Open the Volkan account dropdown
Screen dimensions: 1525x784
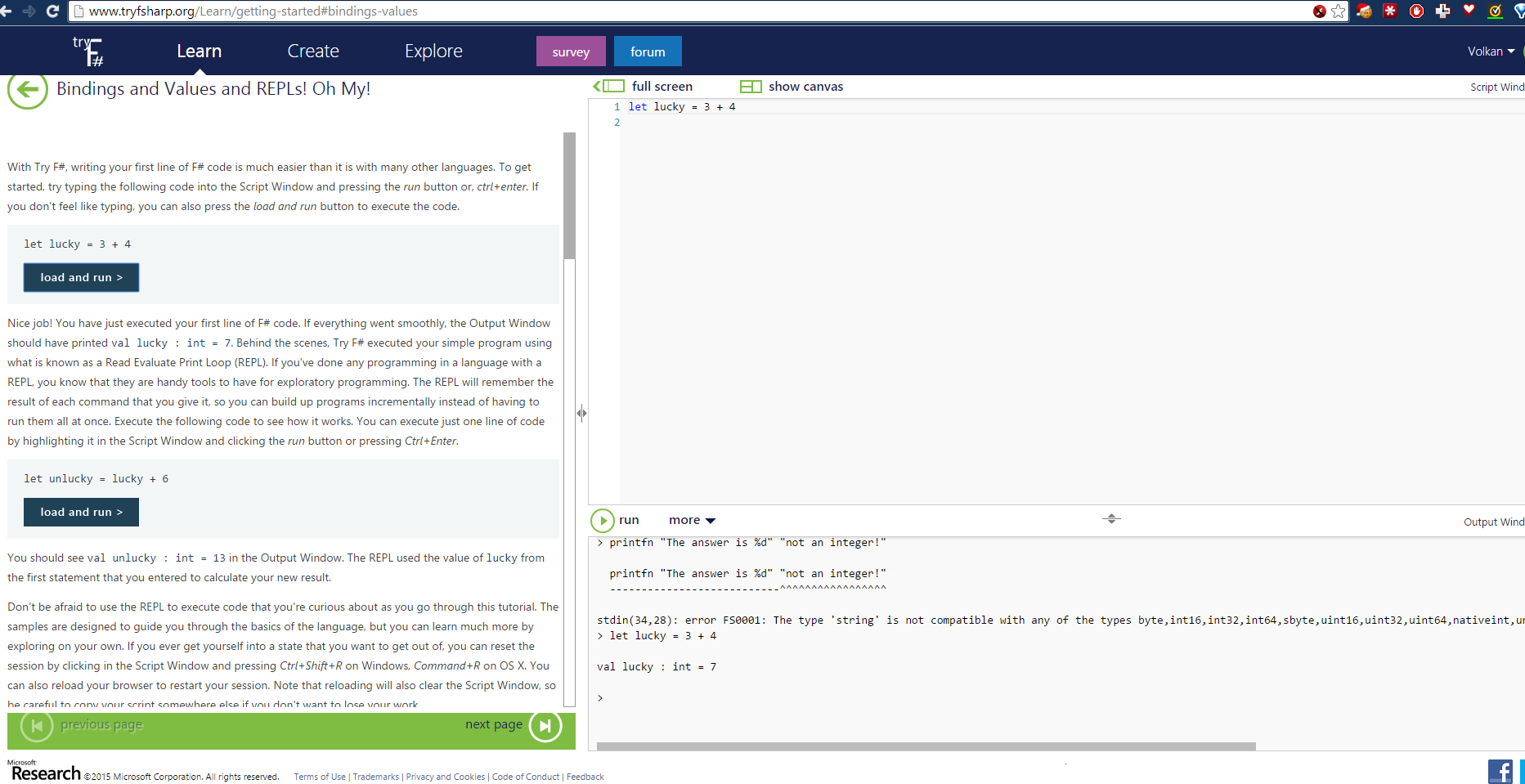tap(1490, 51)
